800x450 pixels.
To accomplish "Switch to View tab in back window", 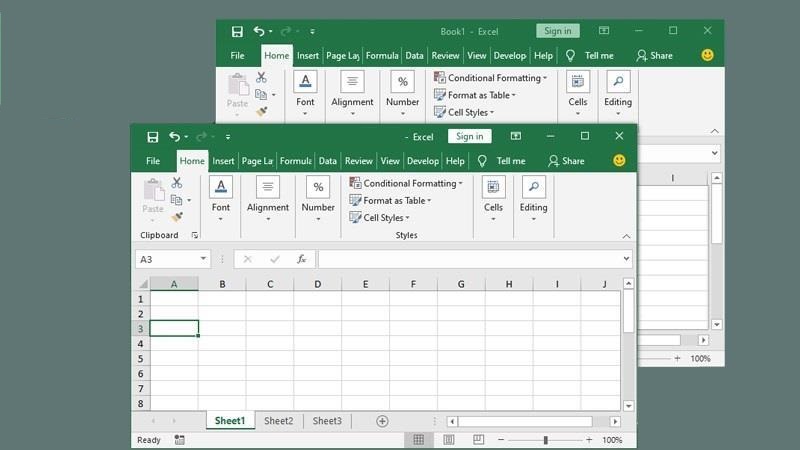I will pyautogui.click(x=477, y=55).
